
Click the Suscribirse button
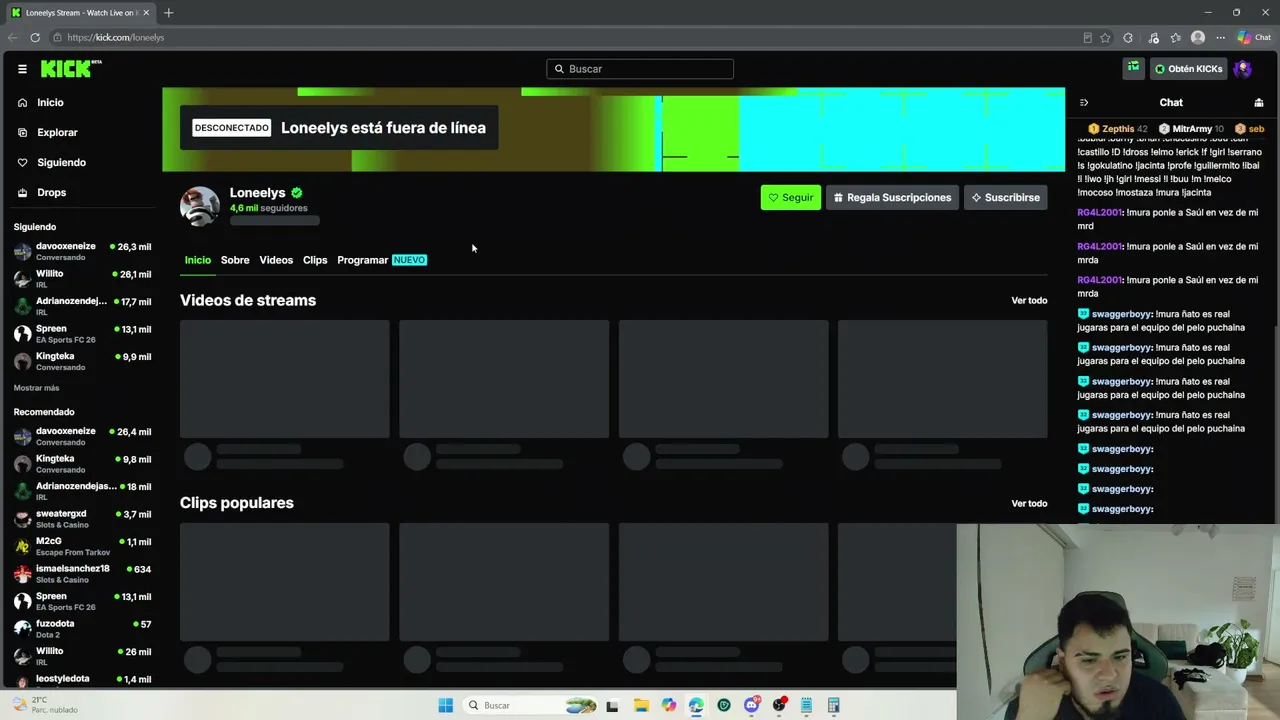pyautogui.click(x=1006, y=197)
